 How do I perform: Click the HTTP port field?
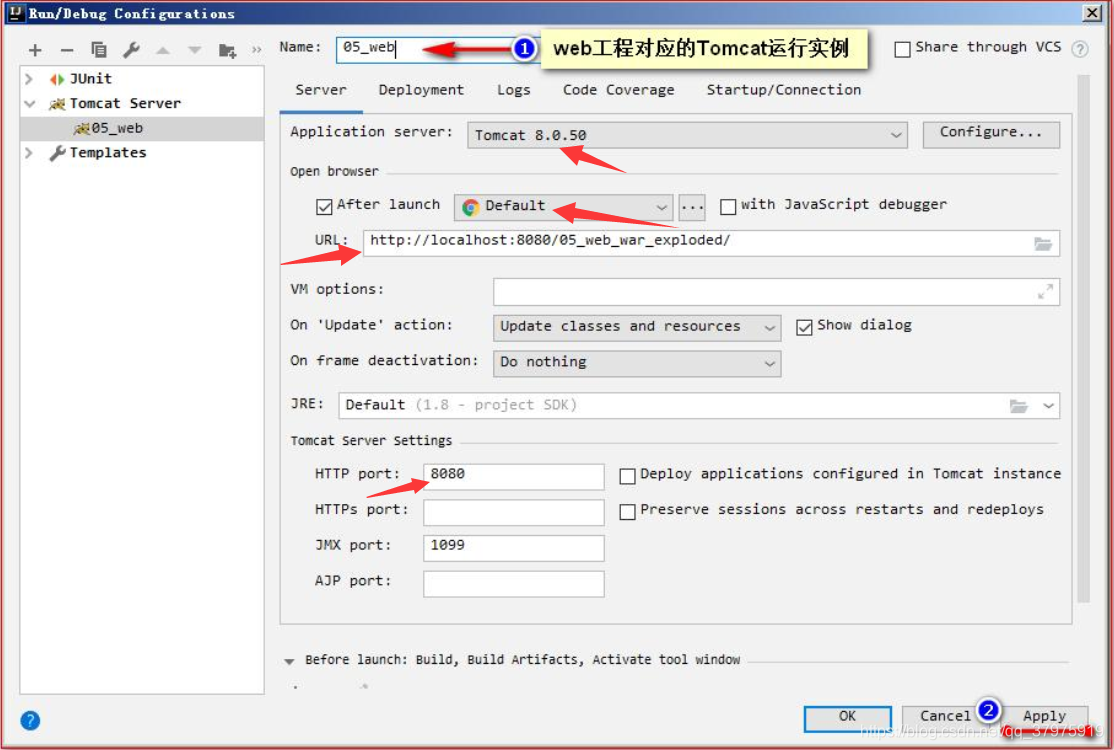click(x=514, y=476)
